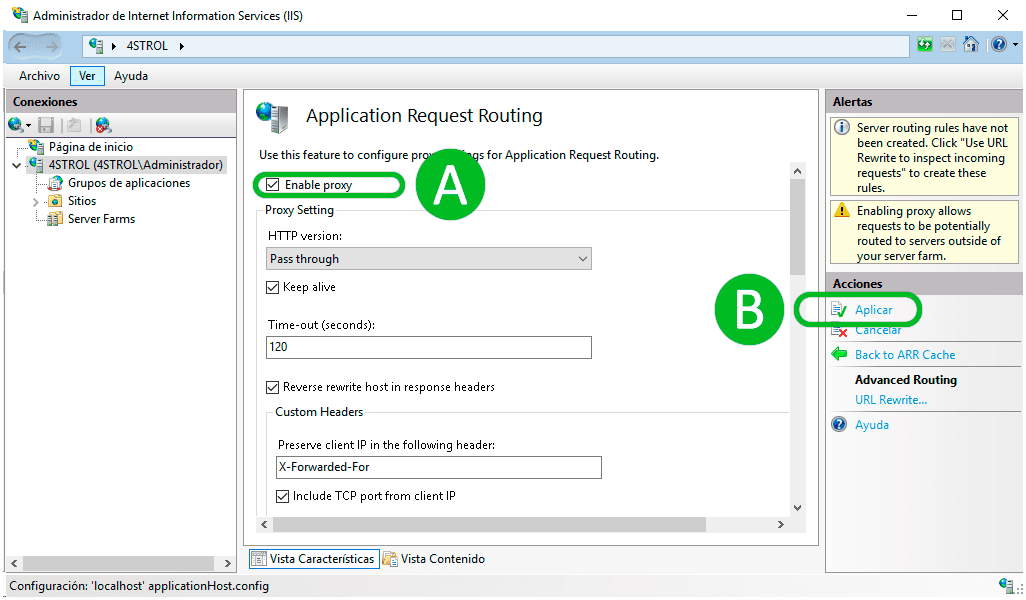1026x600 pixels.
Task: Expand the arrow after 4STROL breadcrumb
Action: click(x=181, y=46)
